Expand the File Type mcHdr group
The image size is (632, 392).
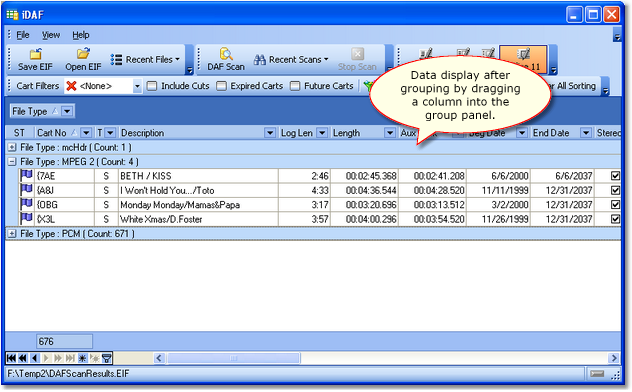pyautogui.click(x=12, y=147)
